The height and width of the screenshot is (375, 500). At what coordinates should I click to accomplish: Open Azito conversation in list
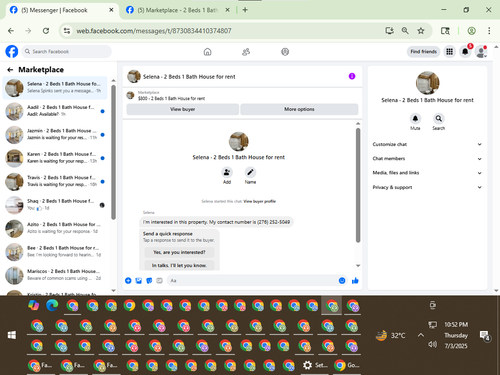point(55,228)
